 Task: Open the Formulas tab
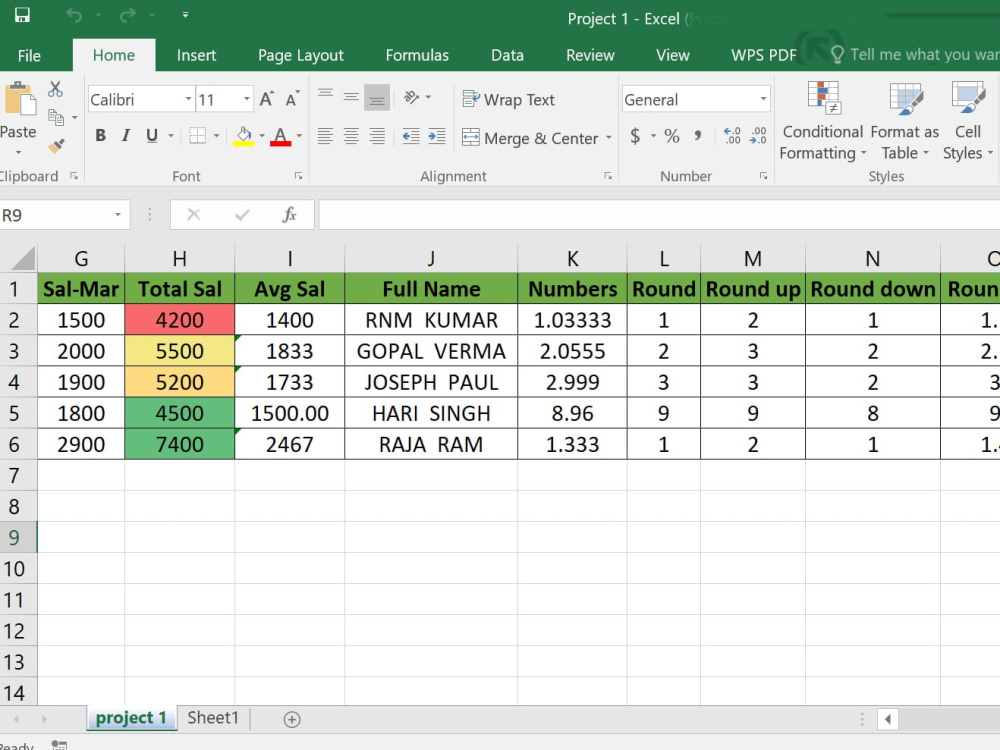(x=417, y=55)
